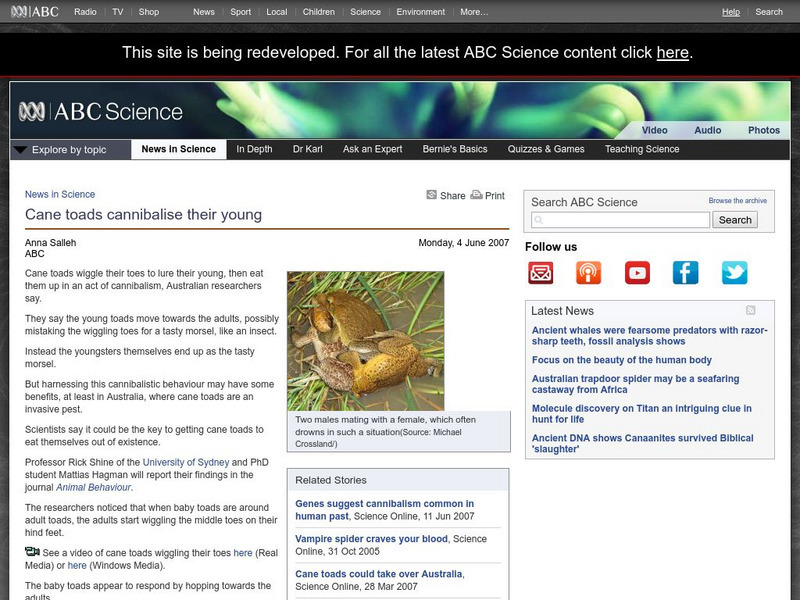The image size is (800, 600).
Task: Click the cane toads mating photo
Action: click(365, 340)
